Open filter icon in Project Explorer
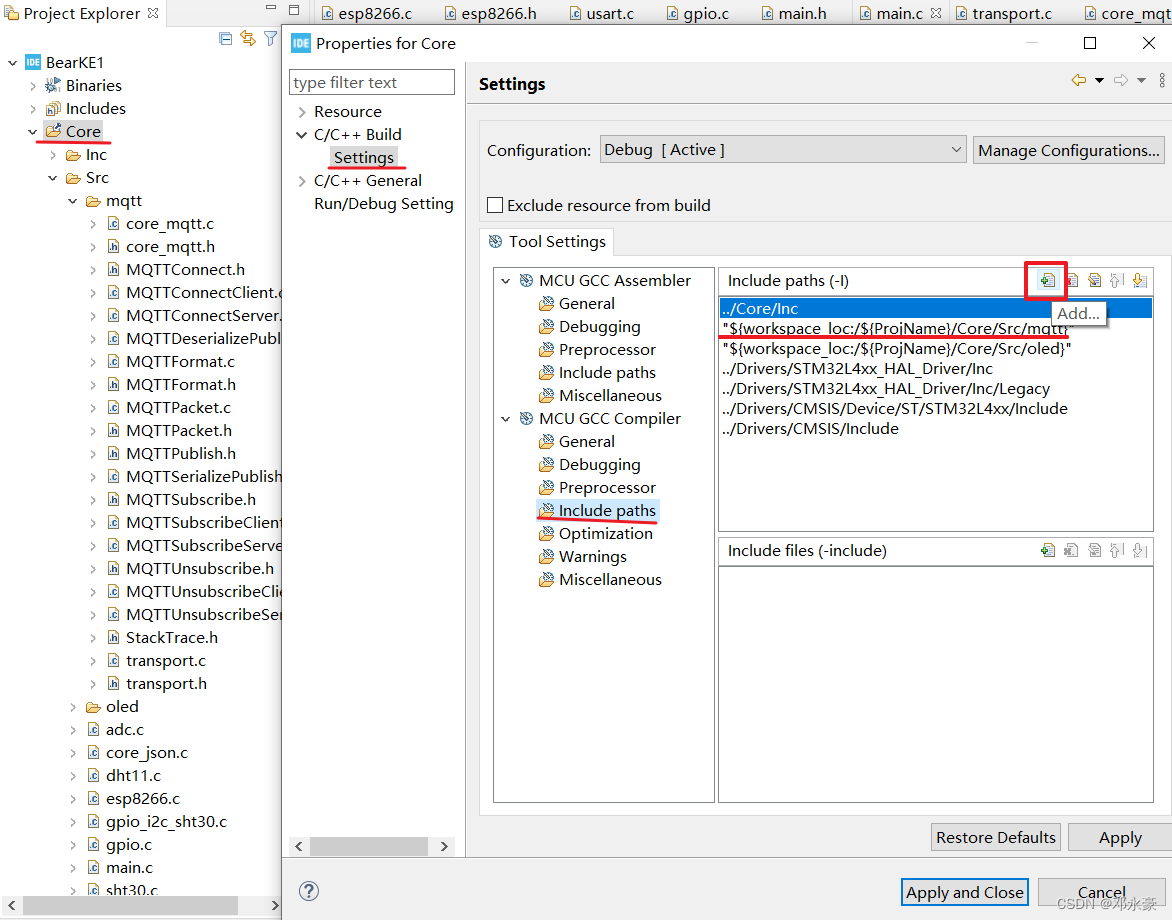1172x920 pixels. click(270, 38)
